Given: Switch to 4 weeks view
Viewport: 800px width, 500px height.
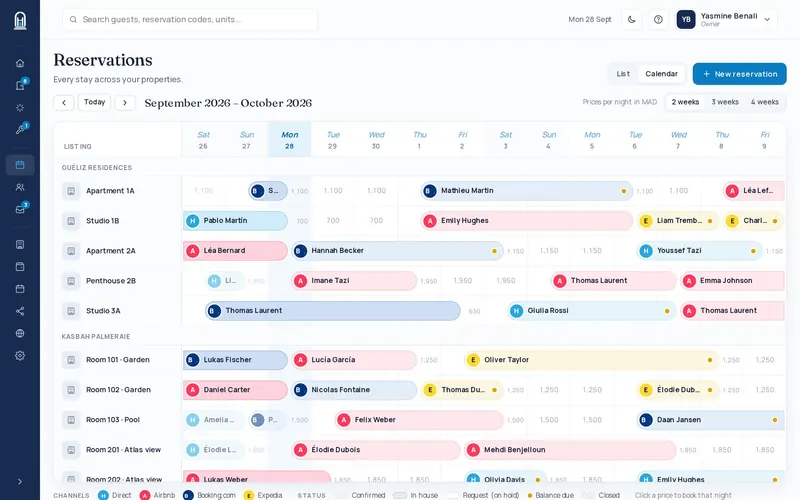Looking at the screenshot, I should tap(764, 102).
